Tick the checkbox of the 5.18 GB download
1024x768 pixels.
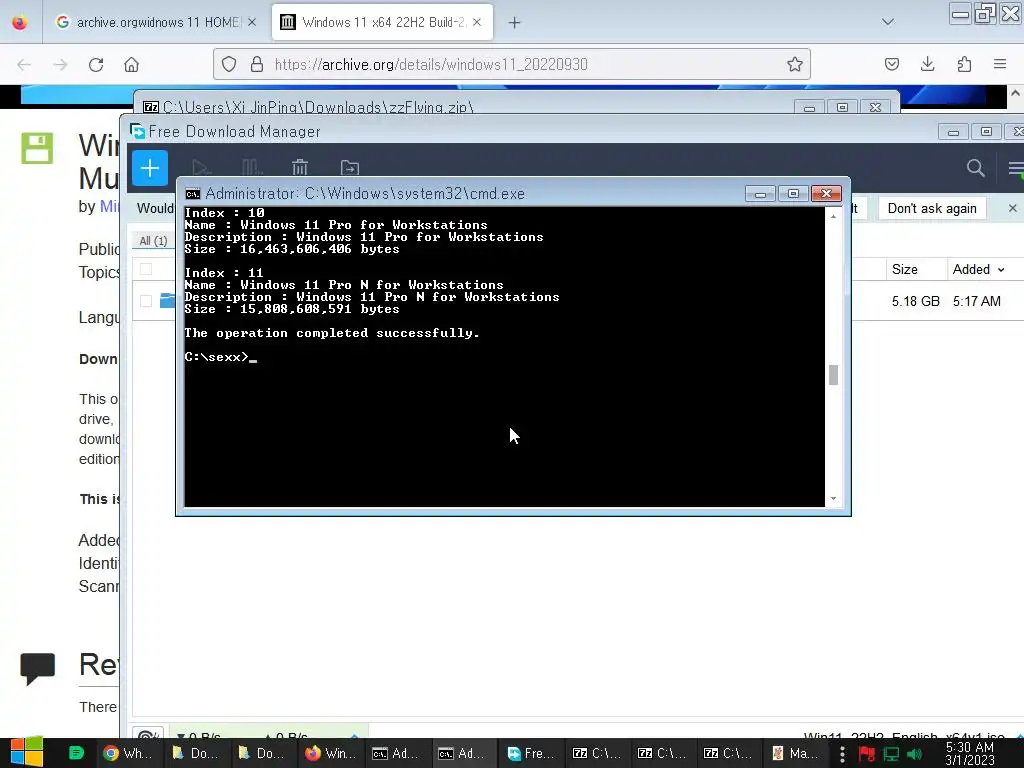146,301
